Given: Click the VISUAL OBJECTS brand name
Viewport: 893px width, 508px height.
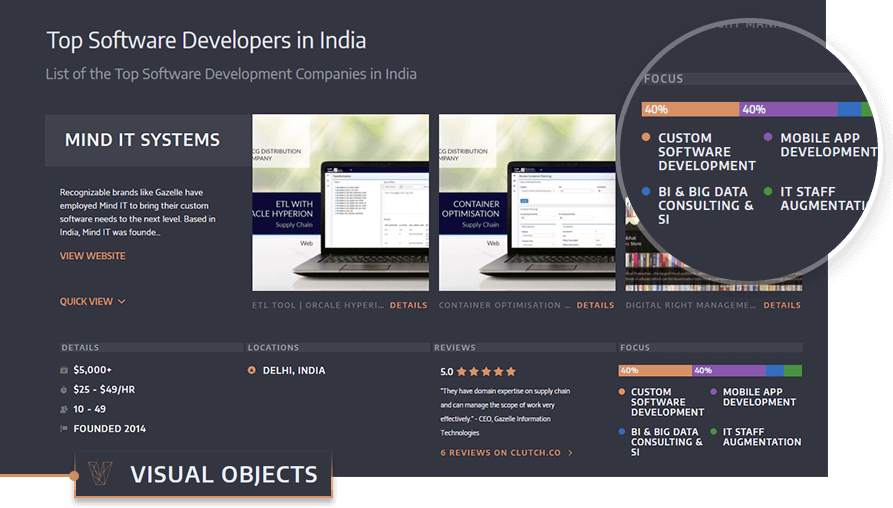Looking at the screenshot, I should 224,474.
